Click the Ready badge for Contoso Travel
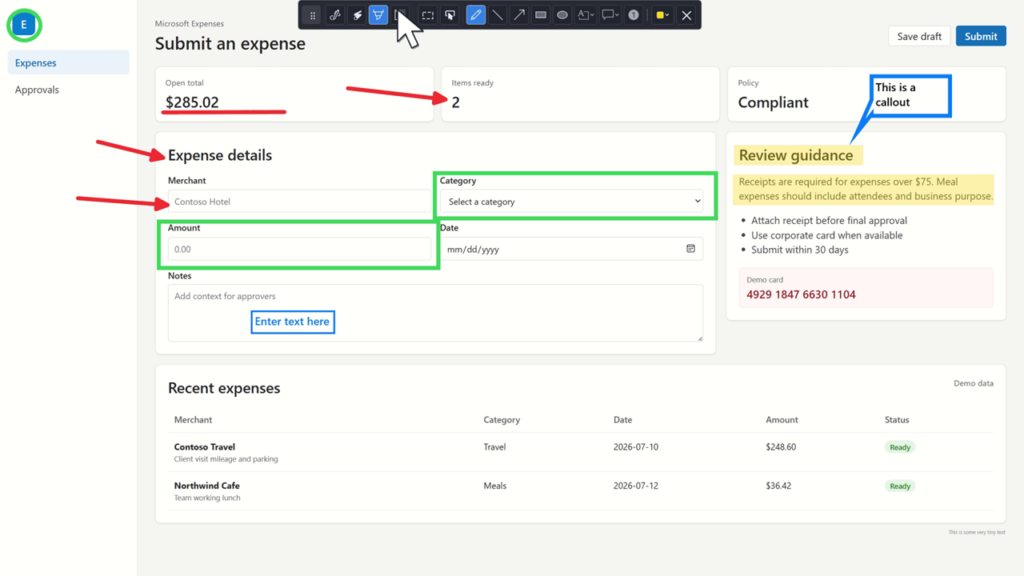1024x576 pixels. click(900, 447)
